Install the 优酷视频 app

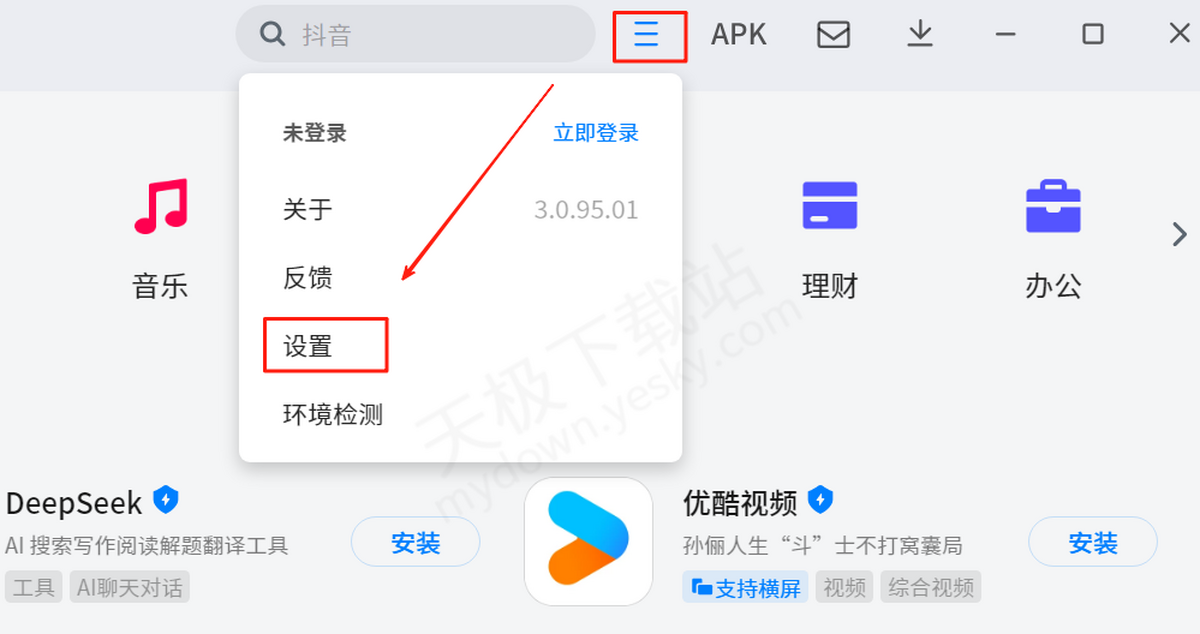click(x=1093, y=543)
